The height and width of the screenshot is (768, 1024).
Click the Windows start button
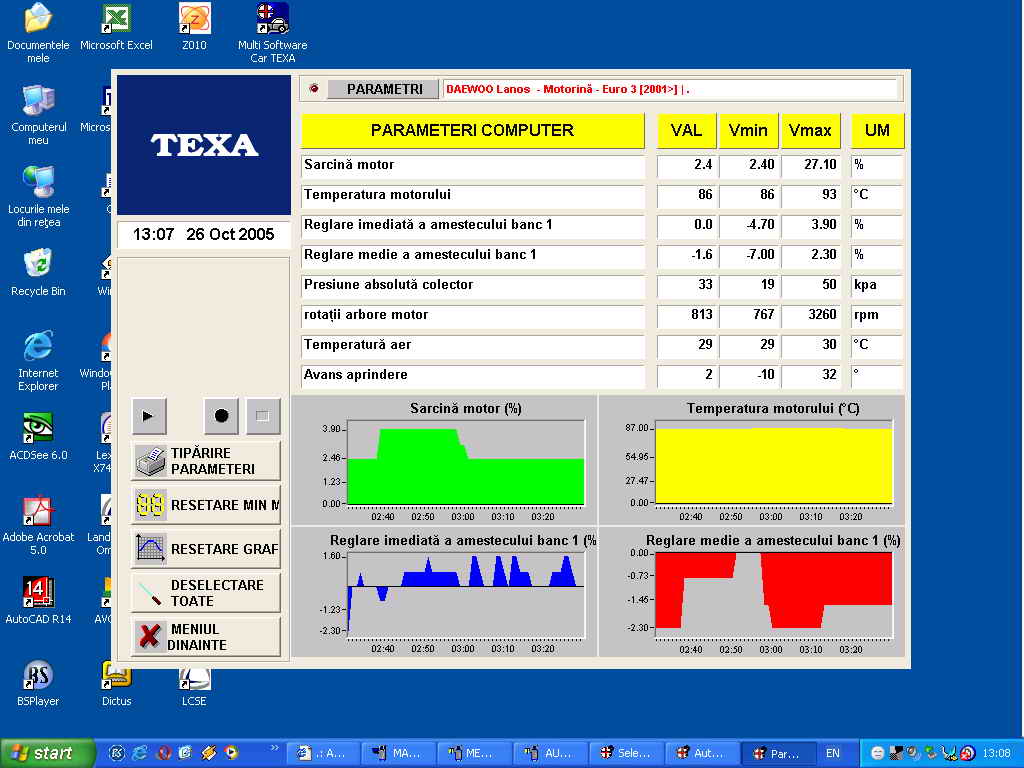pos(47,753)
